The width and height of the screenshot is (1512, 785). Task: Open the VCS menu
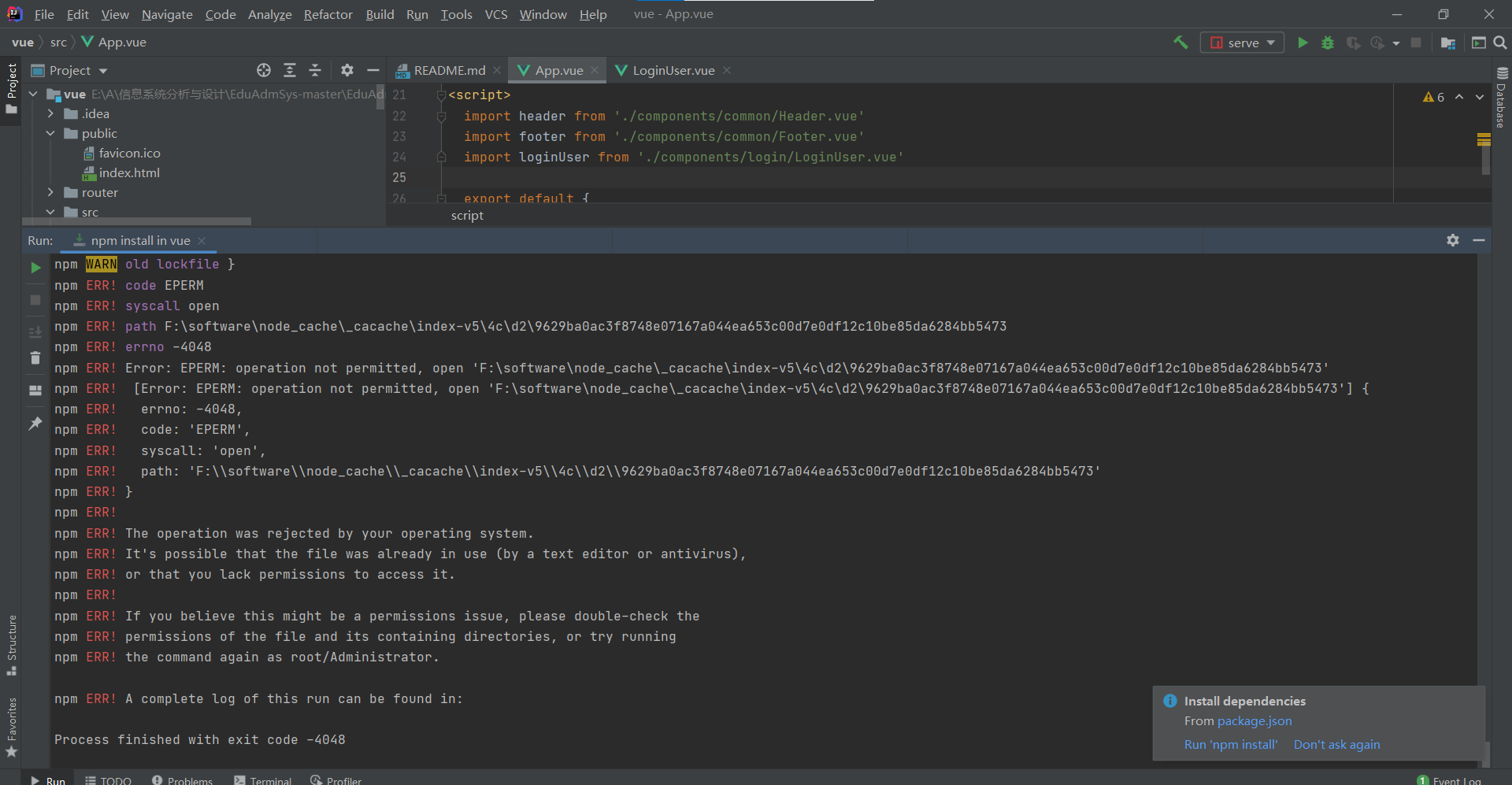click(x=496, y=14)
